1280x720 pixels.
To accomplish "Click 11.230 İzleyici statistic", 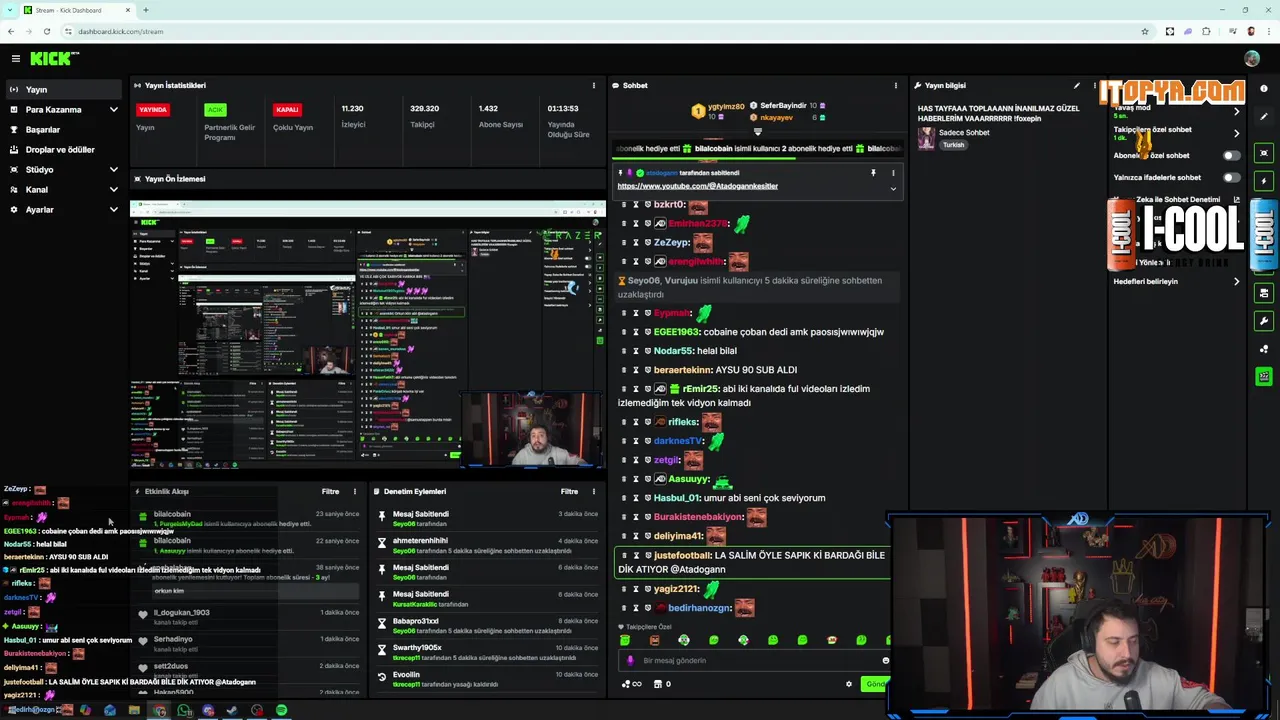I will (x=353, y=116).
